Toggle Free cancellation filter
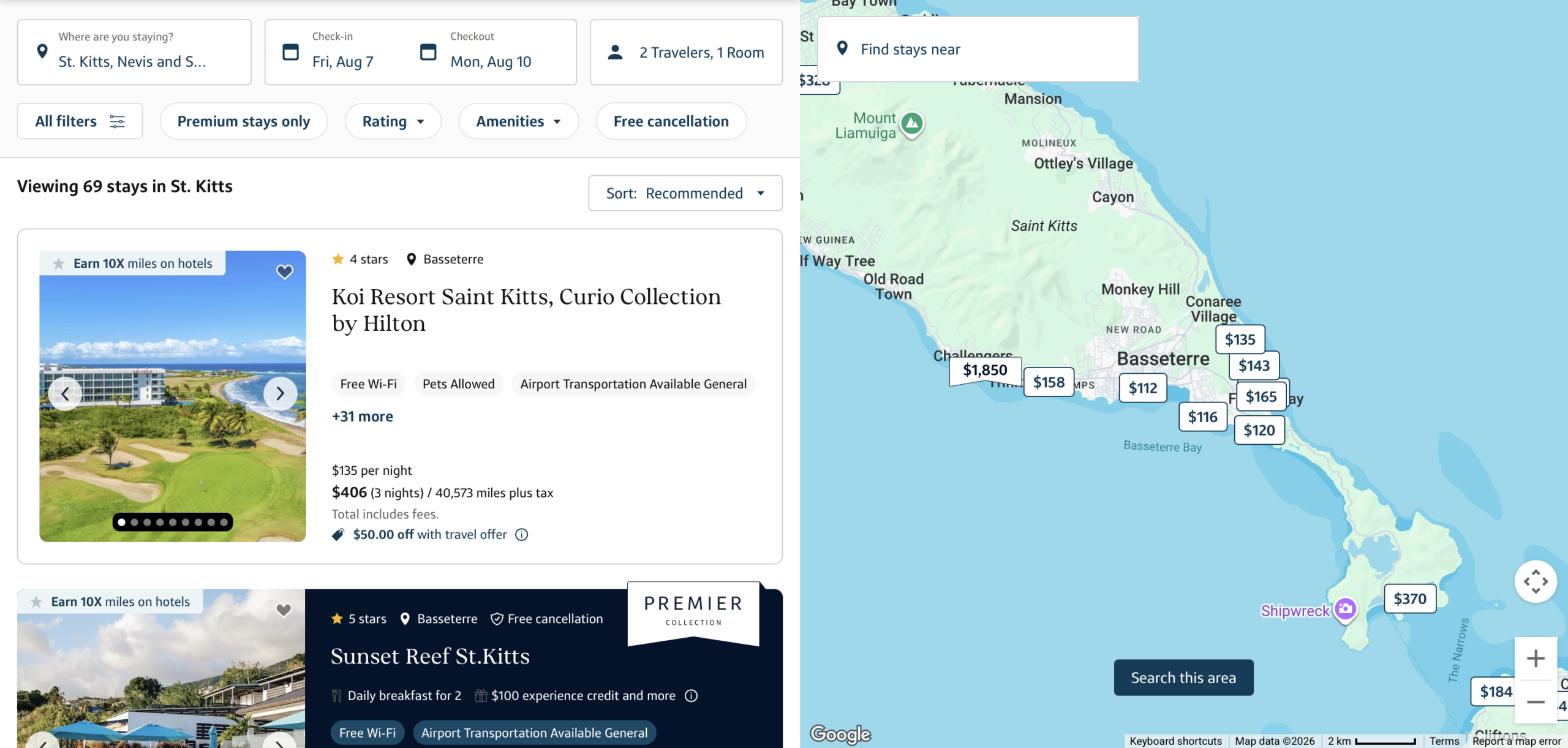1568x748 pixels. pos(671,121)
